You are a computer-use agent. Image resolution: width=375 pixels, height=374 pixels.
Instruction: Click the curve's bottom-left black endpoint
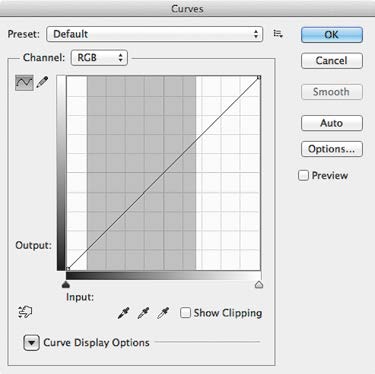pyautogui.click(x=68, y=268)
